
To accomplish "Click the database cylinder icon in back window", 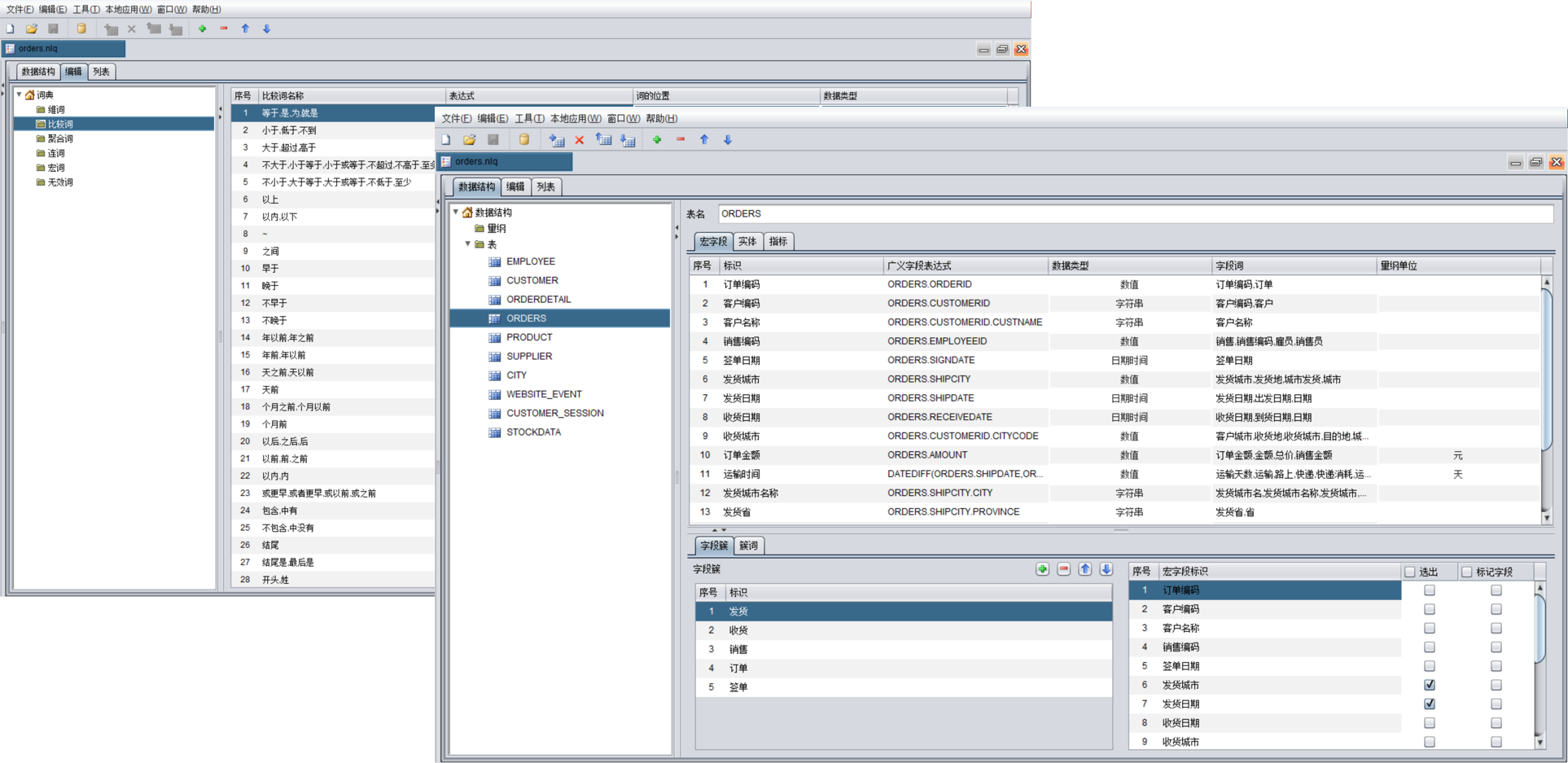I will pos(81,29).
